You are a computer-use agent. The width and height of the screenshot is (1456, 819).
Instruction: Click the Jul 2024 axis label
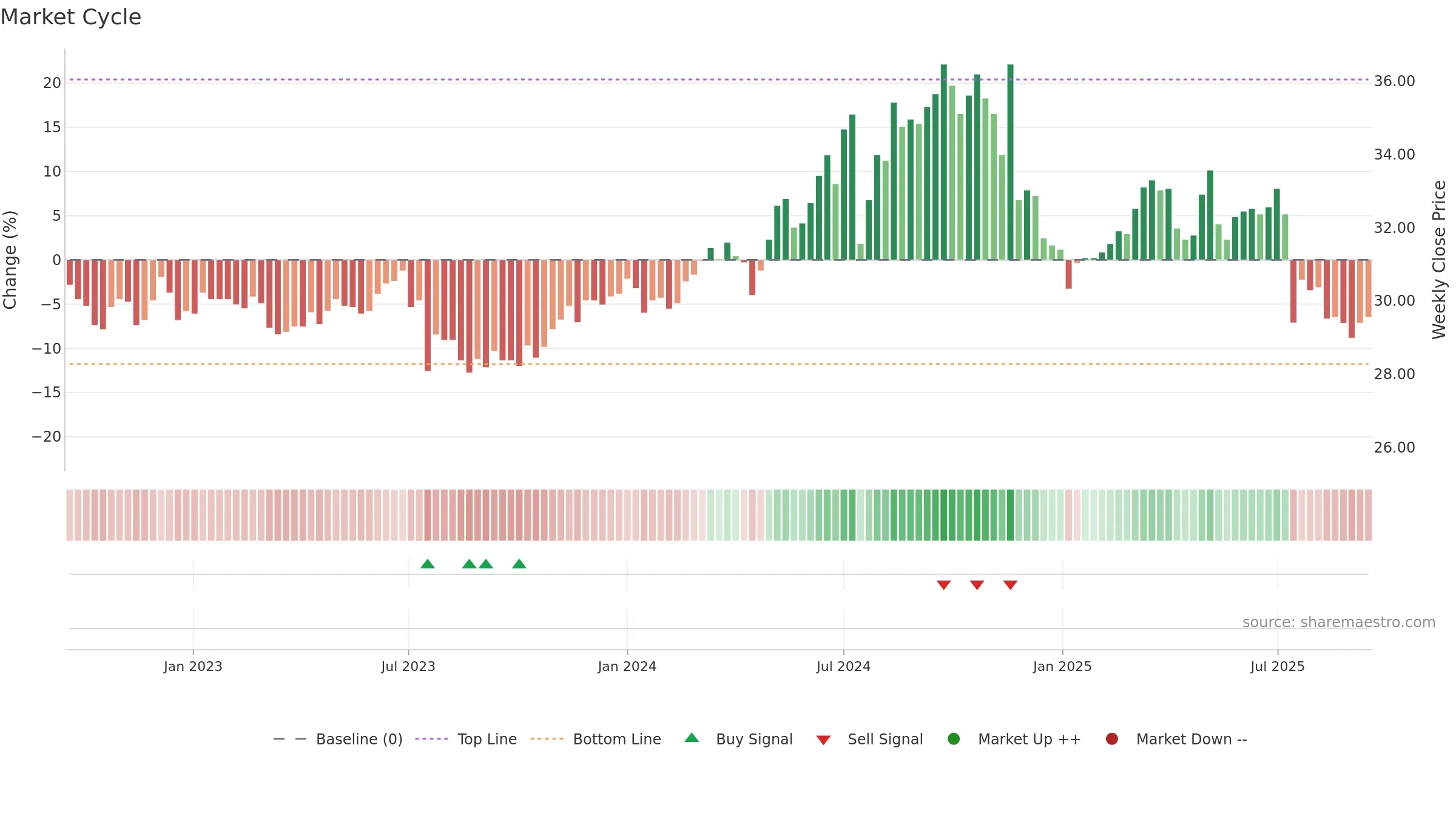[843, 666]
